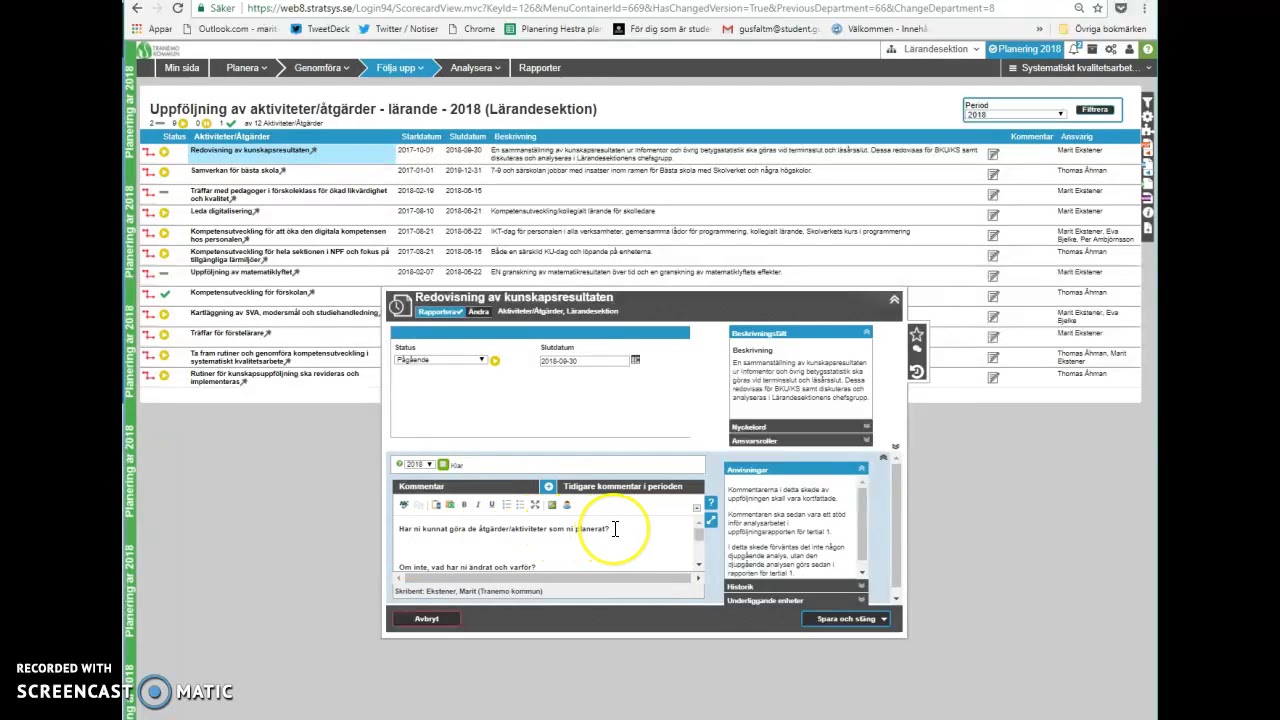Open comment icon for Samverkan för bästa skola row
This screenshot has width=1280, height=720.
993,175
